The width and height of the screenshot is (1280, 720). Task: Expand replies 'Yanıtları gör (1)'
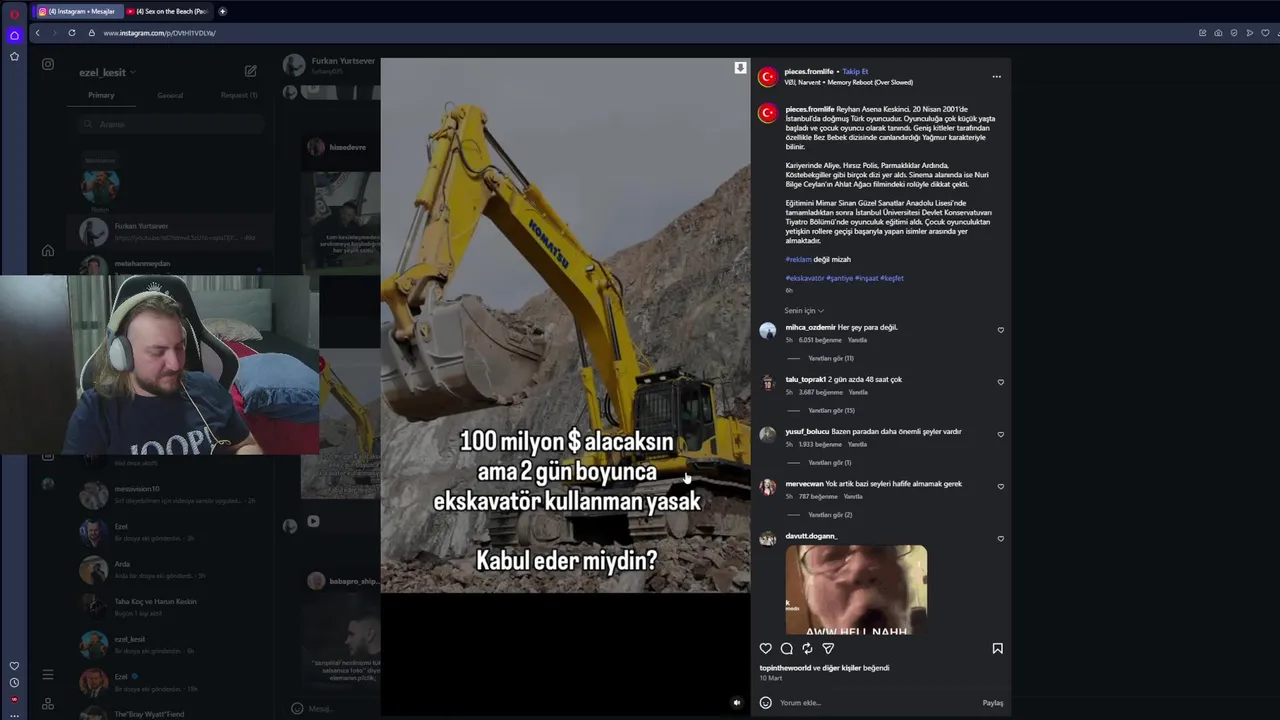[830, 462]
